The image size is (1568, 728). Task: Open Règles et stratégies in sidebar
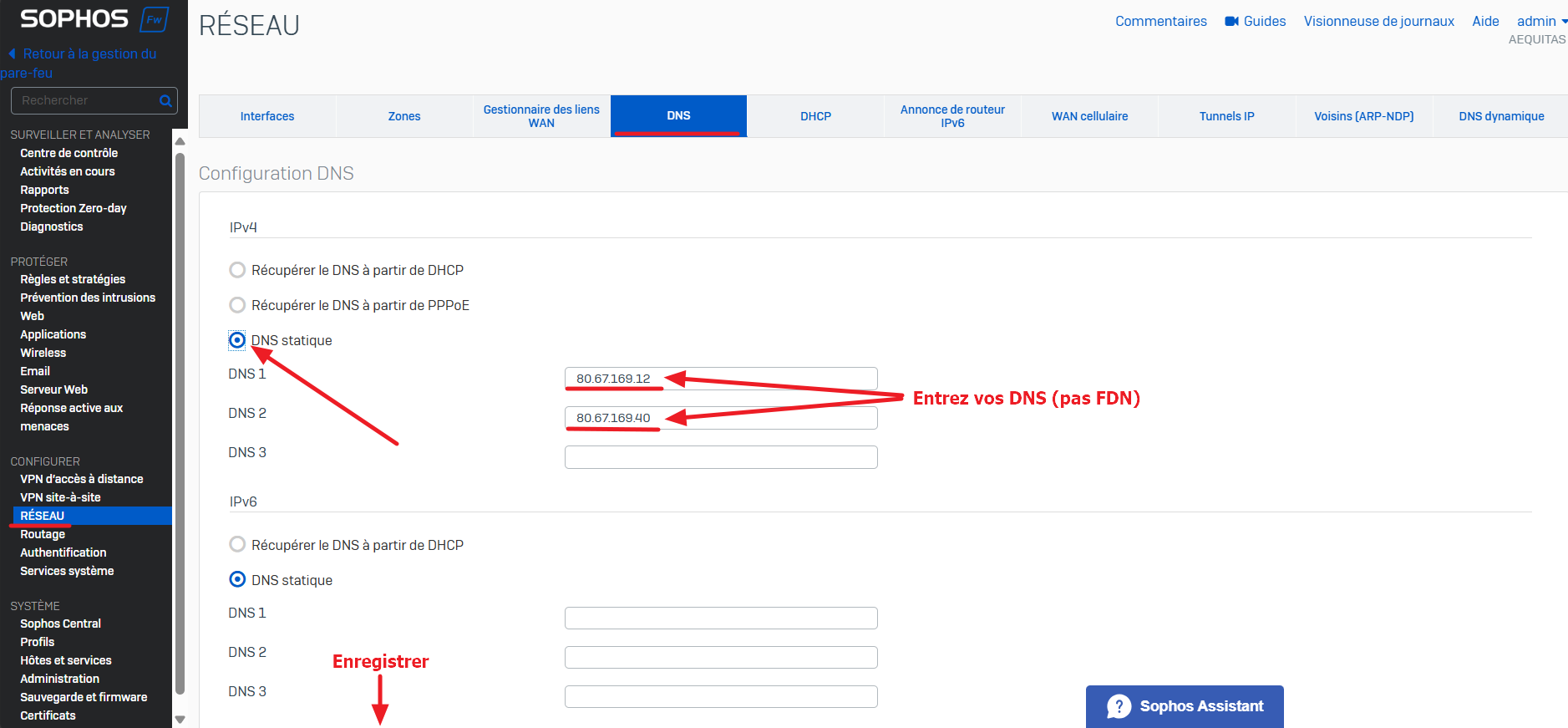[73, 279]
